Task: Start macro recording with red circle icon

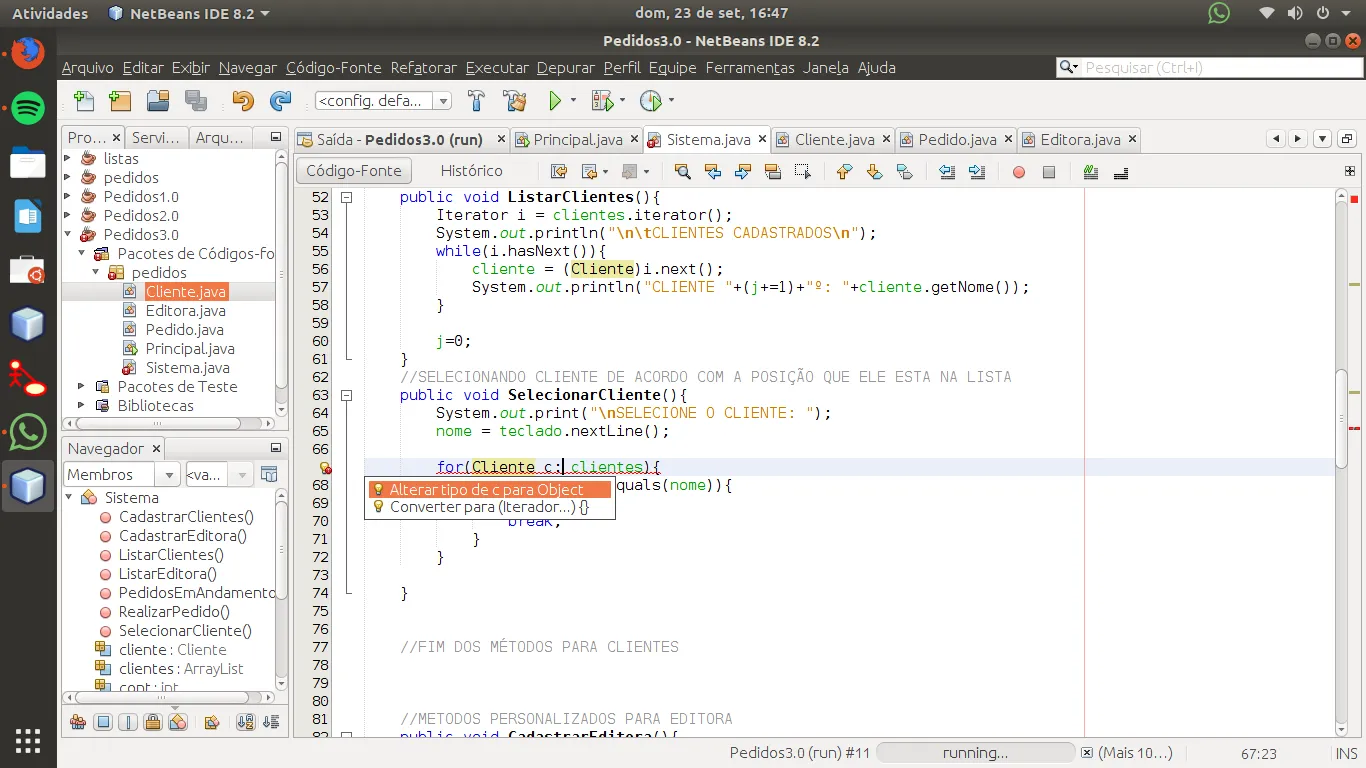Action: 1018,172
